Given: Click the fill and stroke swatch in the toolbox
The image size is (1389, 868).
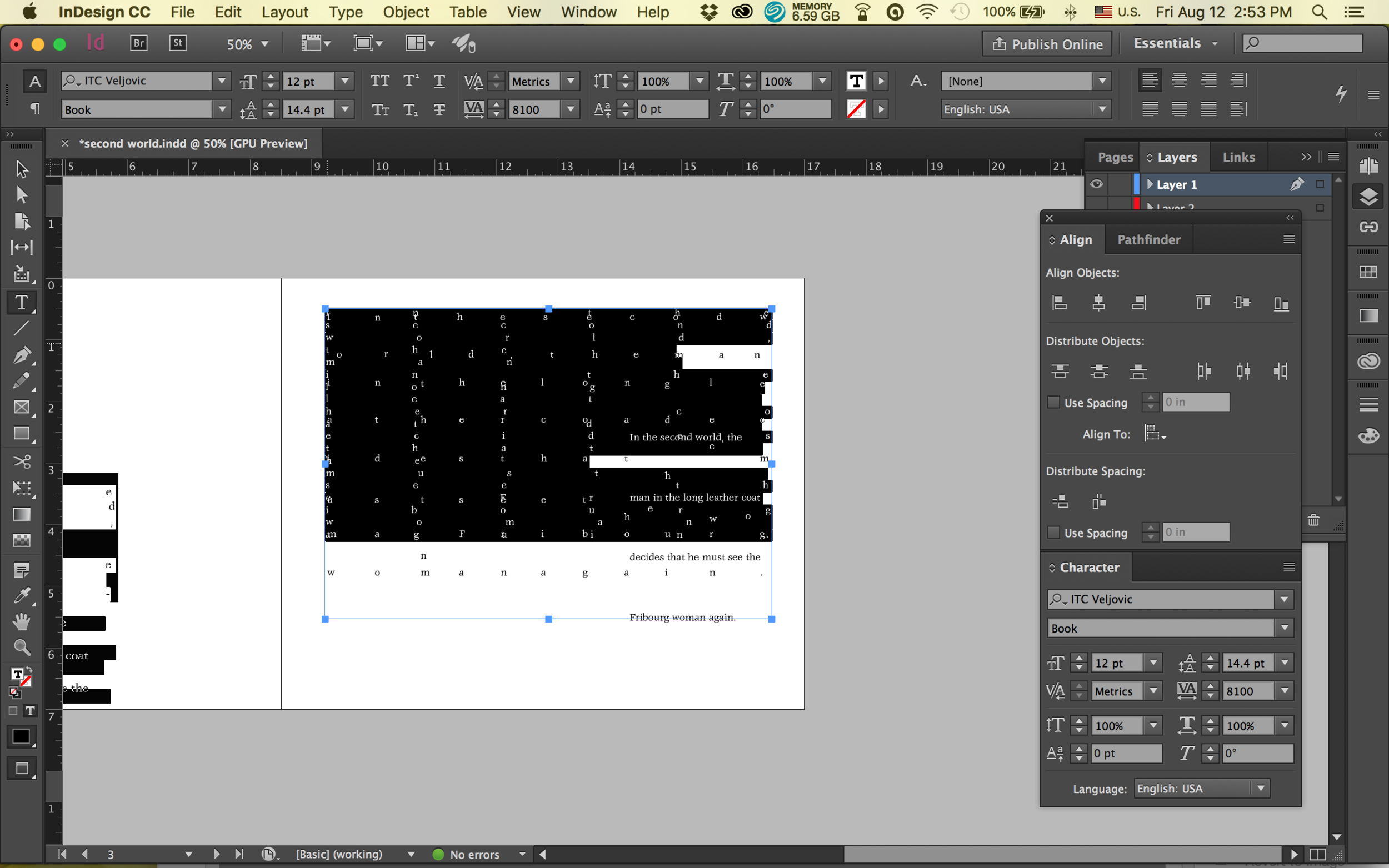Looking at the screenshot, I should pos(21,678).
